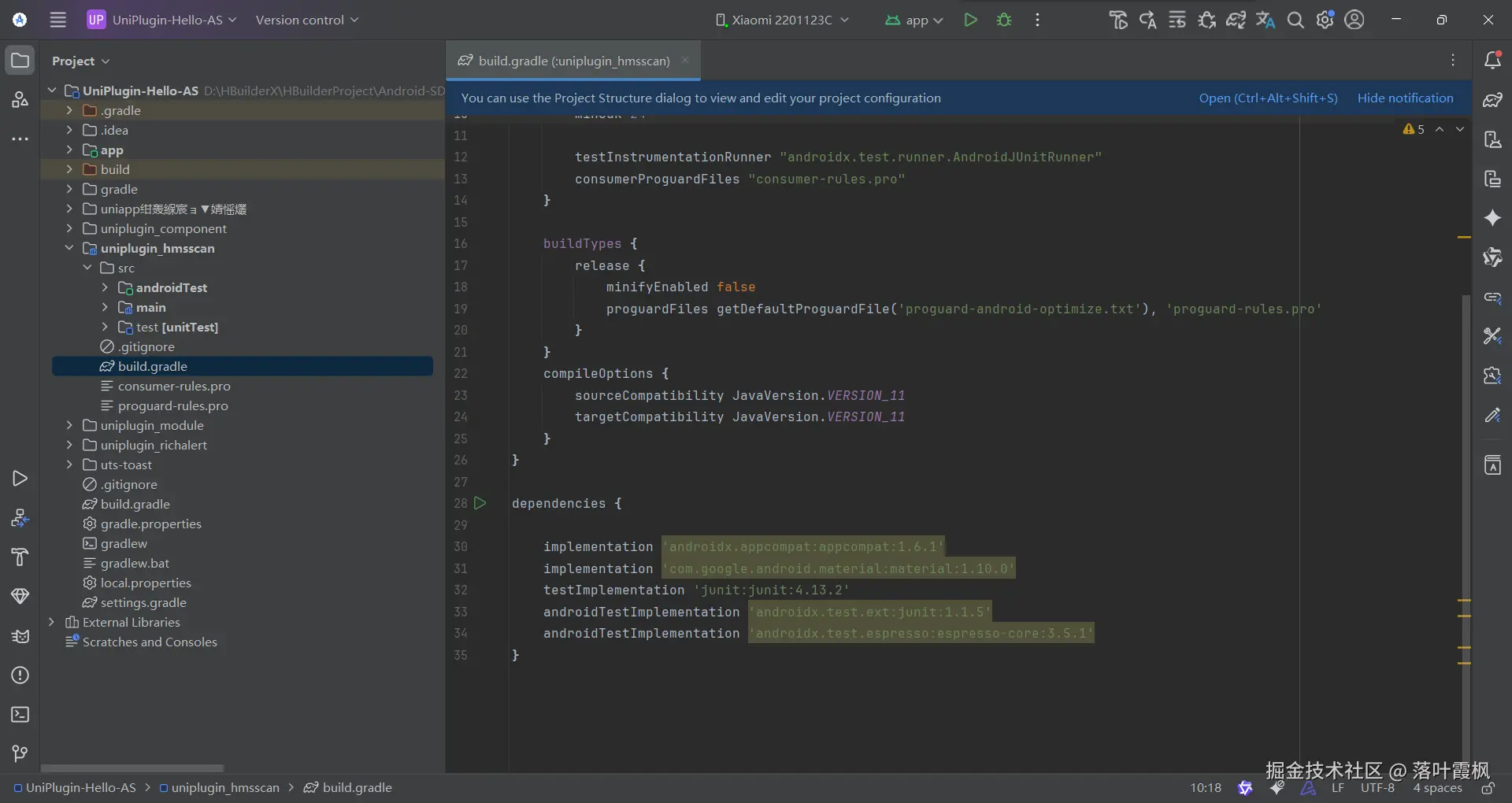The image size is (1512, 803).
Task: Click the Hide notification link
Action: point(1405,98)
